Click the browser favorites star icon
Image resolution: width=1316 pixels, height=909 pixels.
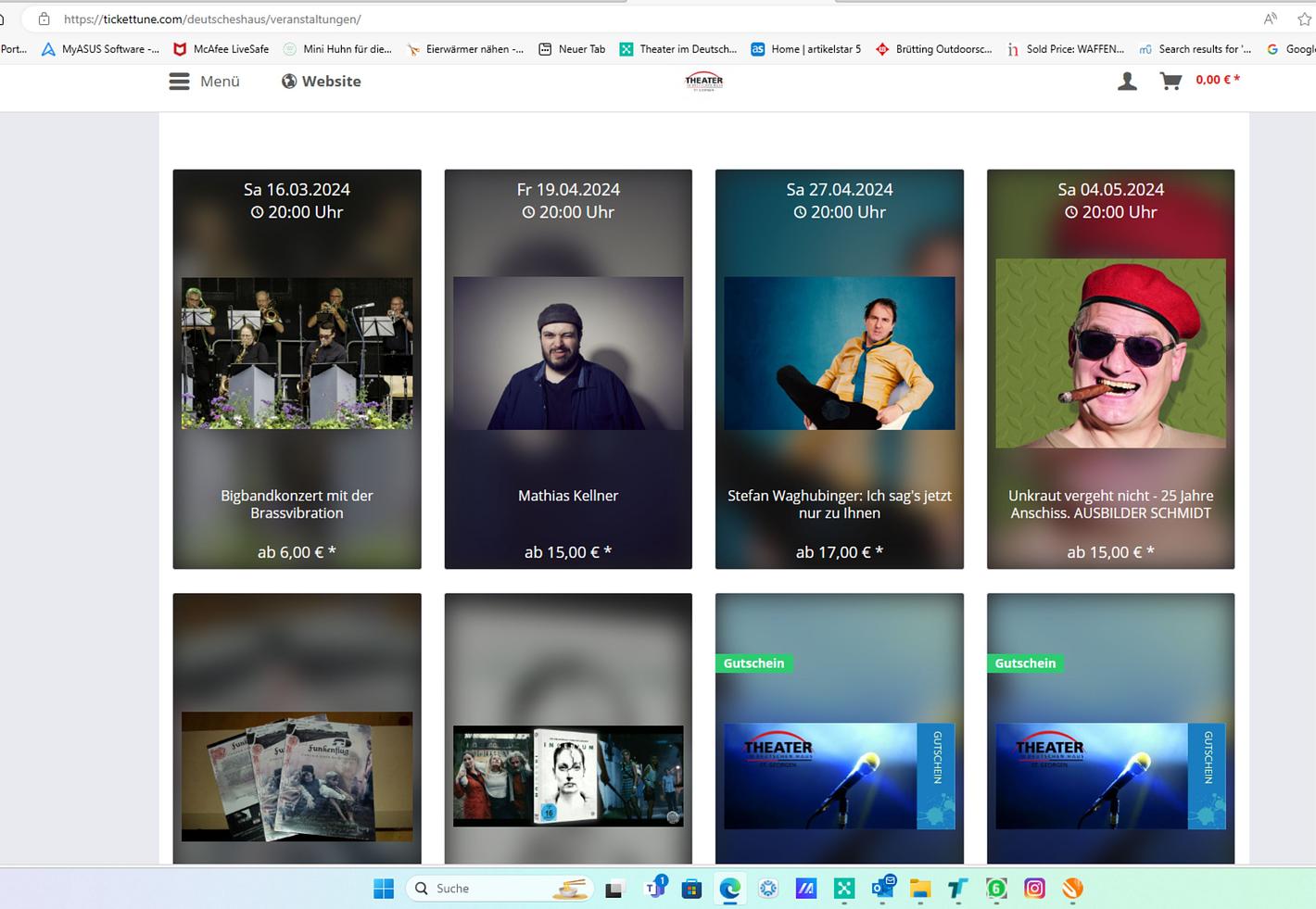tap(1304, 19)
